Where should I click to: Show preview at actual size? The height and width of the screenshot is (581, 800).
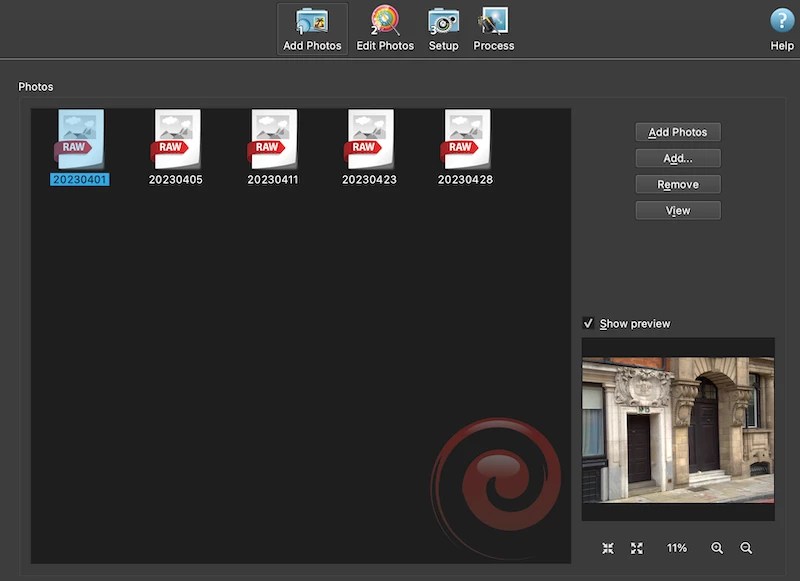click(x=637, y=547)
